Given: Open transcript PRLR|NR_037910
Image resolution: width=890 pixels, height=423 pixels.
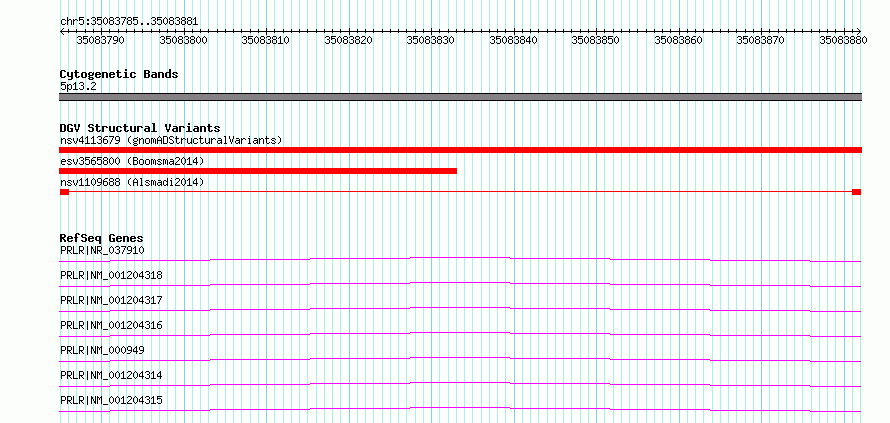Looking at the screenshot, I should click(x=102, y=250).
